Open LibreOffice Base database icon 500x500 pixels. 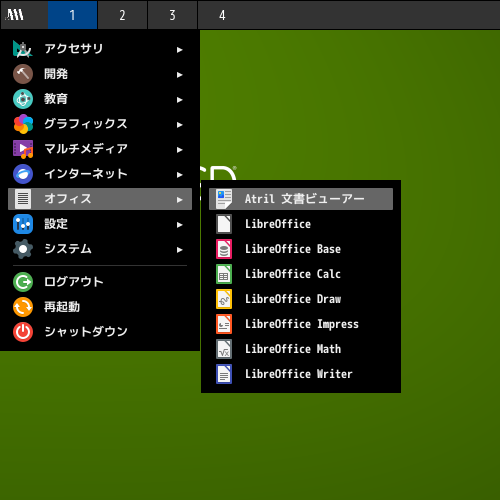tap(224, 249)
